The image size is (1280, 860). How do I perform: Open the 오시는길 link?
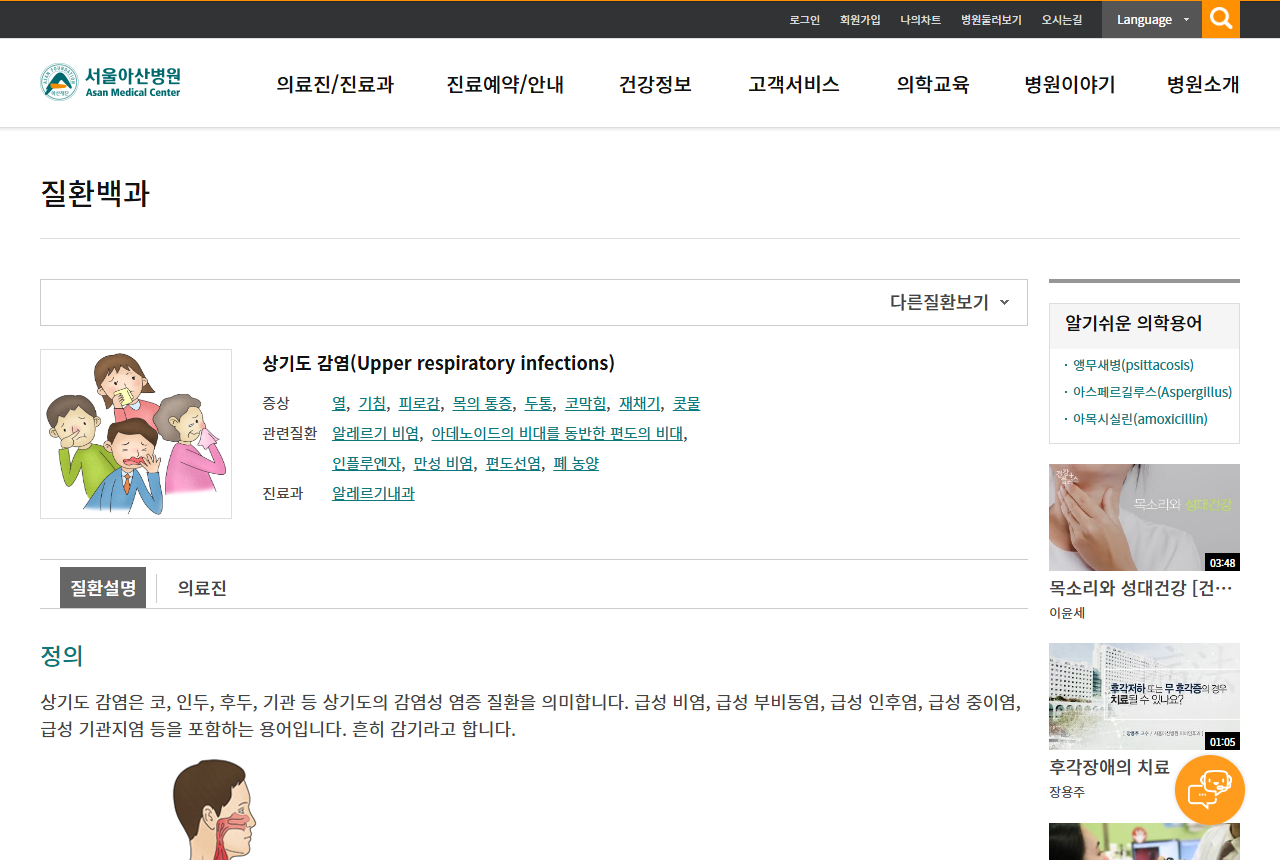coord(1062,20)
